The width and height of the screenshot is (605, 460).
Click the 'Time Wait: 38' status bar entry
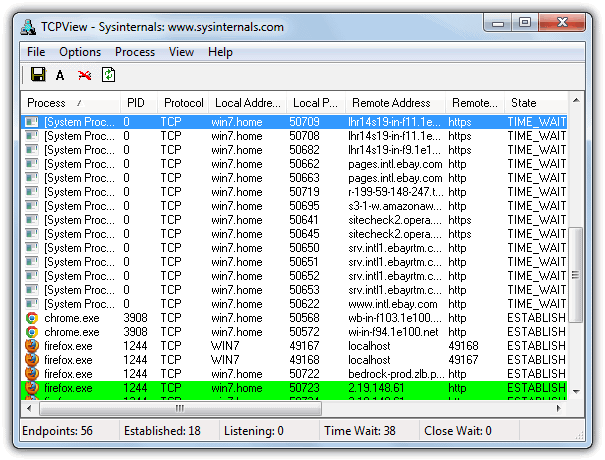pyautogui.click(x=360, y=431)
